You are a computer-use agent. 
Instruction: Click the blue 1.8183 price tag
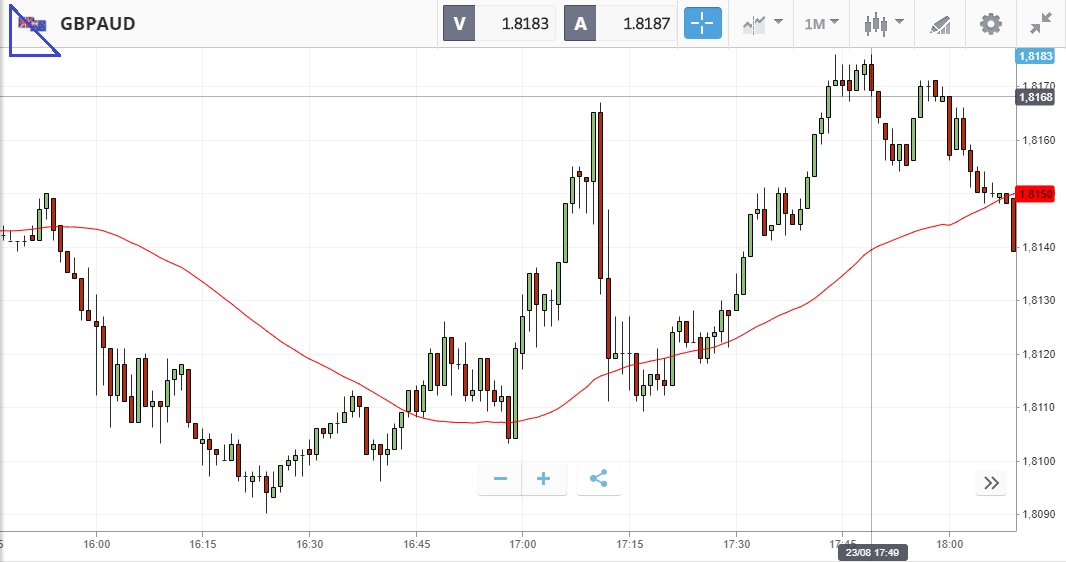click(x=1036, y=57)
